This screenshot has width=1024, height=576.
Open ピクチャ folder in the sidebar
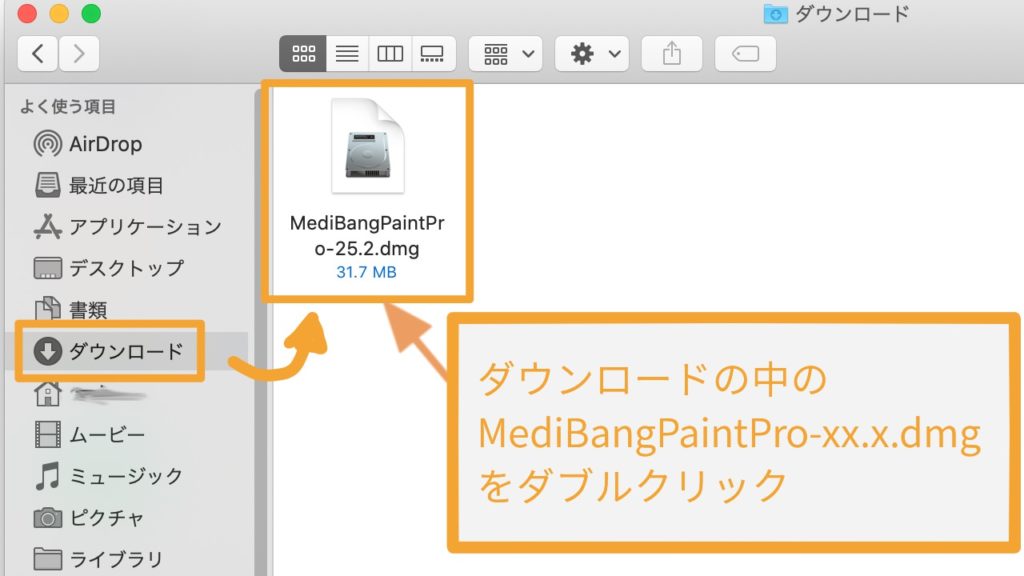(x=89, y=517)
